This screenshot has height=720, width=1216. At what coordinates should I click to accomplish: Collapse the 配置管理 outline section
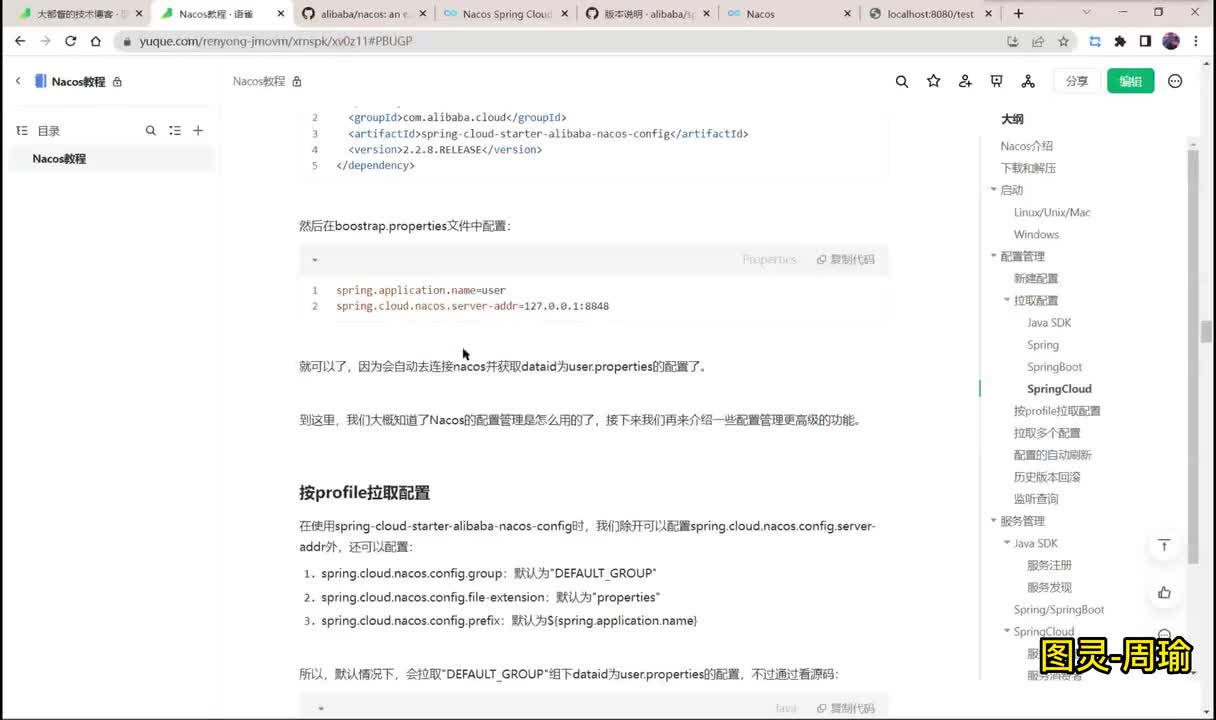994,256
